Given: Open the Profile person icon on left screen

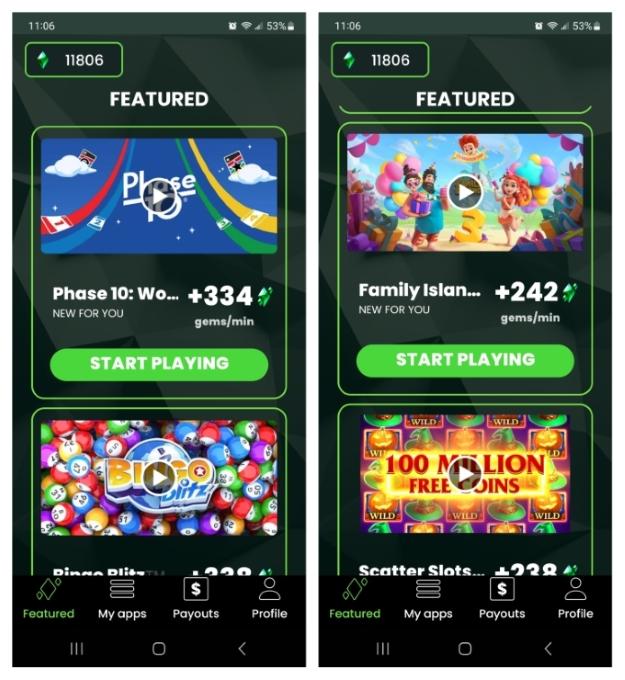Looking at the screenshot, I should 269,589.
